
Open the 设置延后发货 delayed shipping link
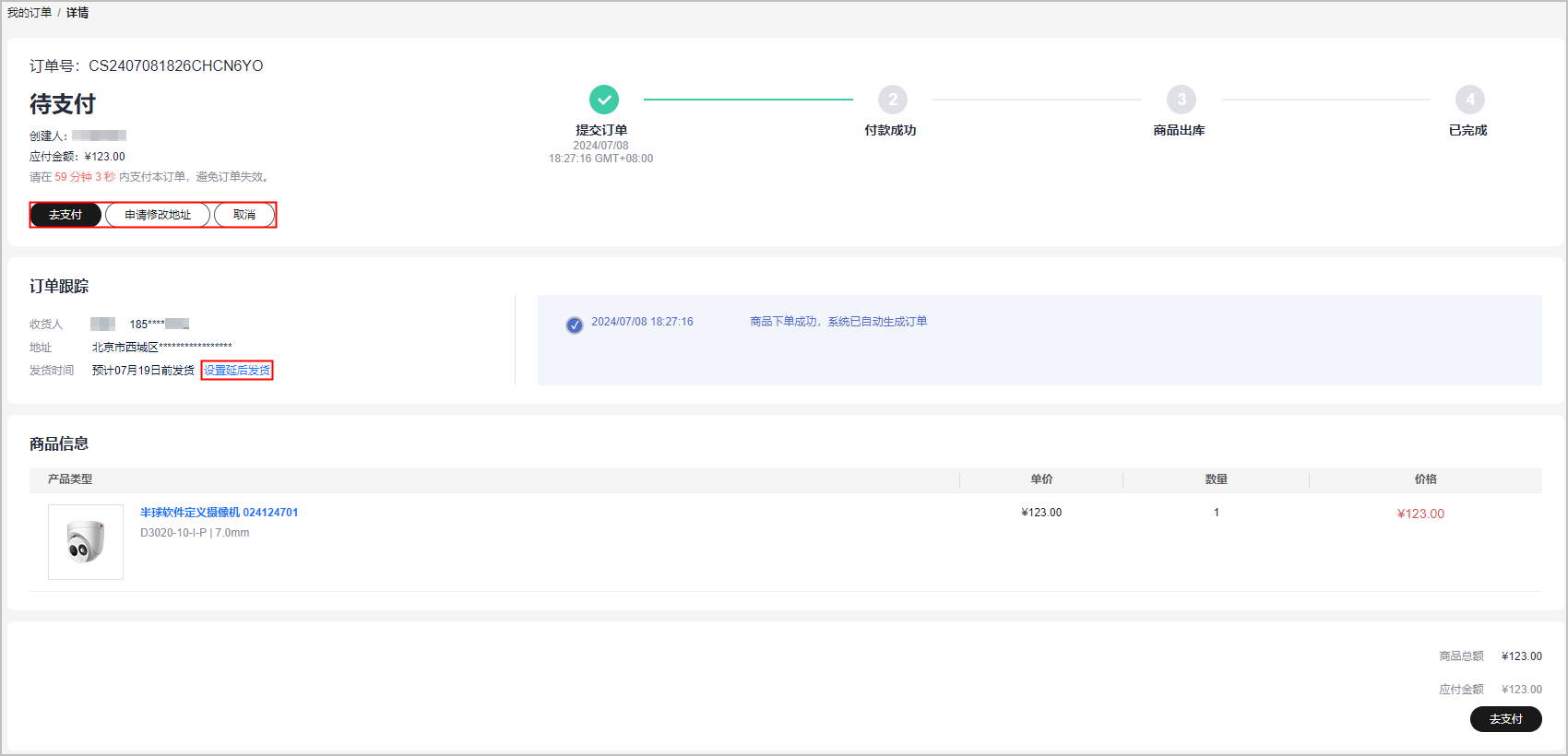tap(237, 371)
